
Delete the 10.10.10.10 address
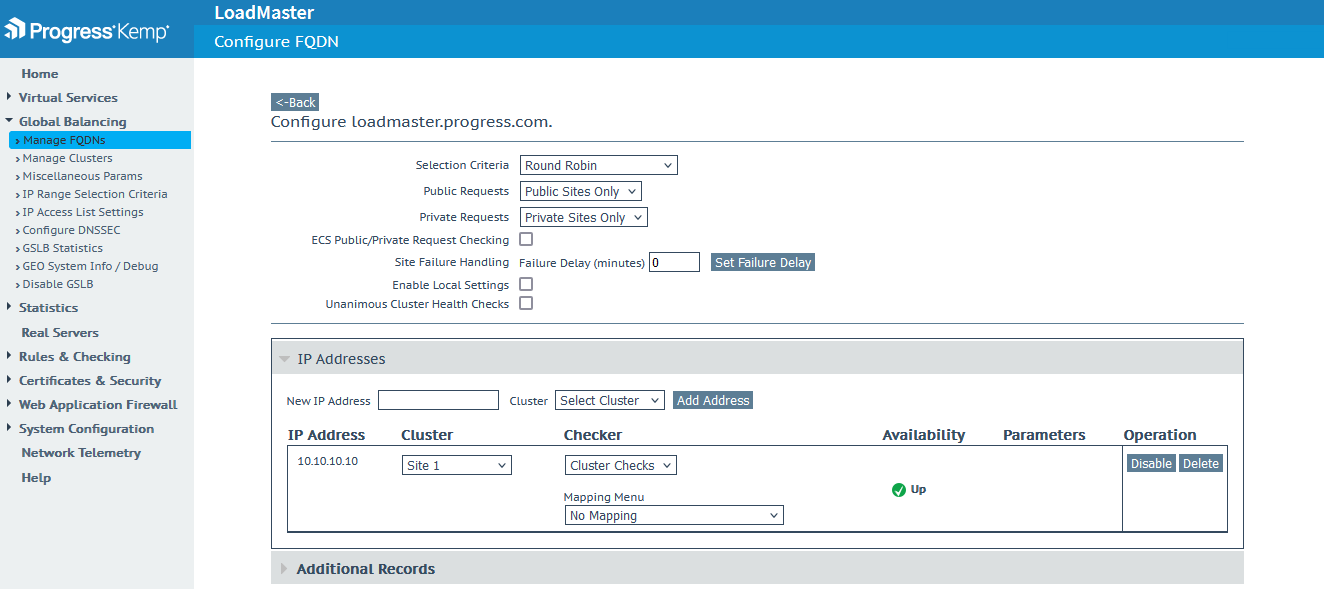pyautogui.click(x=1201, y=463)
